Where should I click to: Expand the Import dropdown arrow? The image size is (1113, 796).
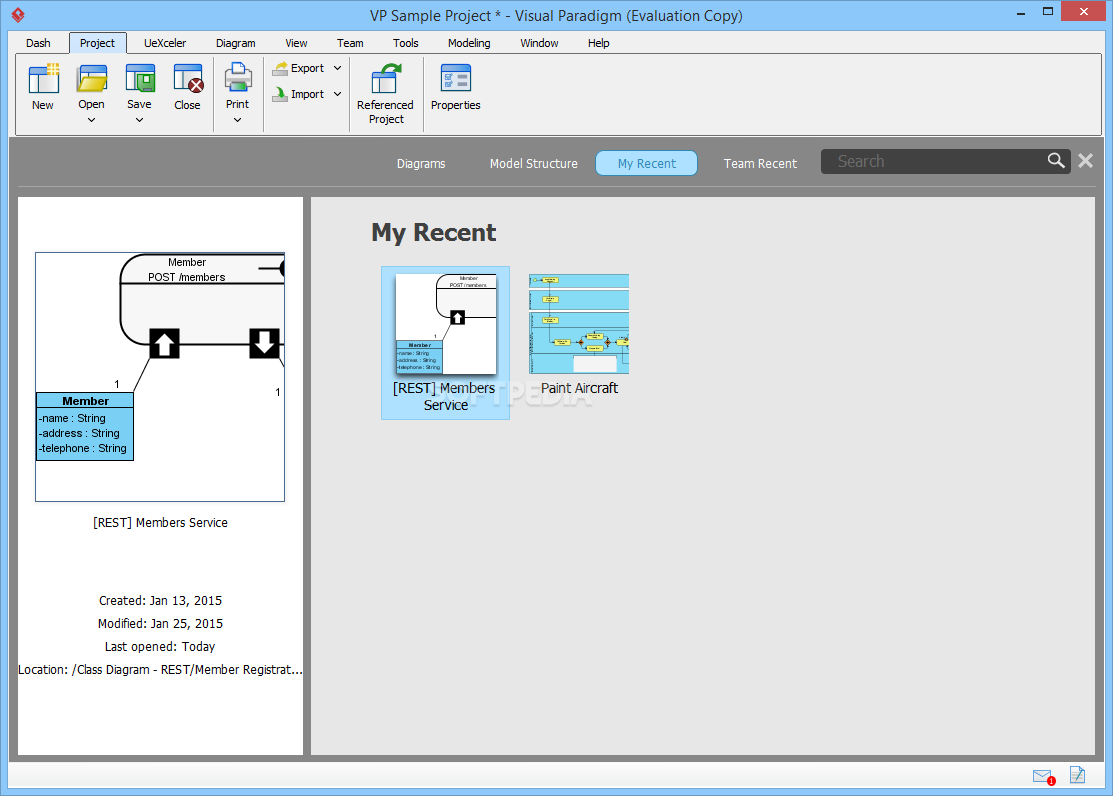coord(338,94)
